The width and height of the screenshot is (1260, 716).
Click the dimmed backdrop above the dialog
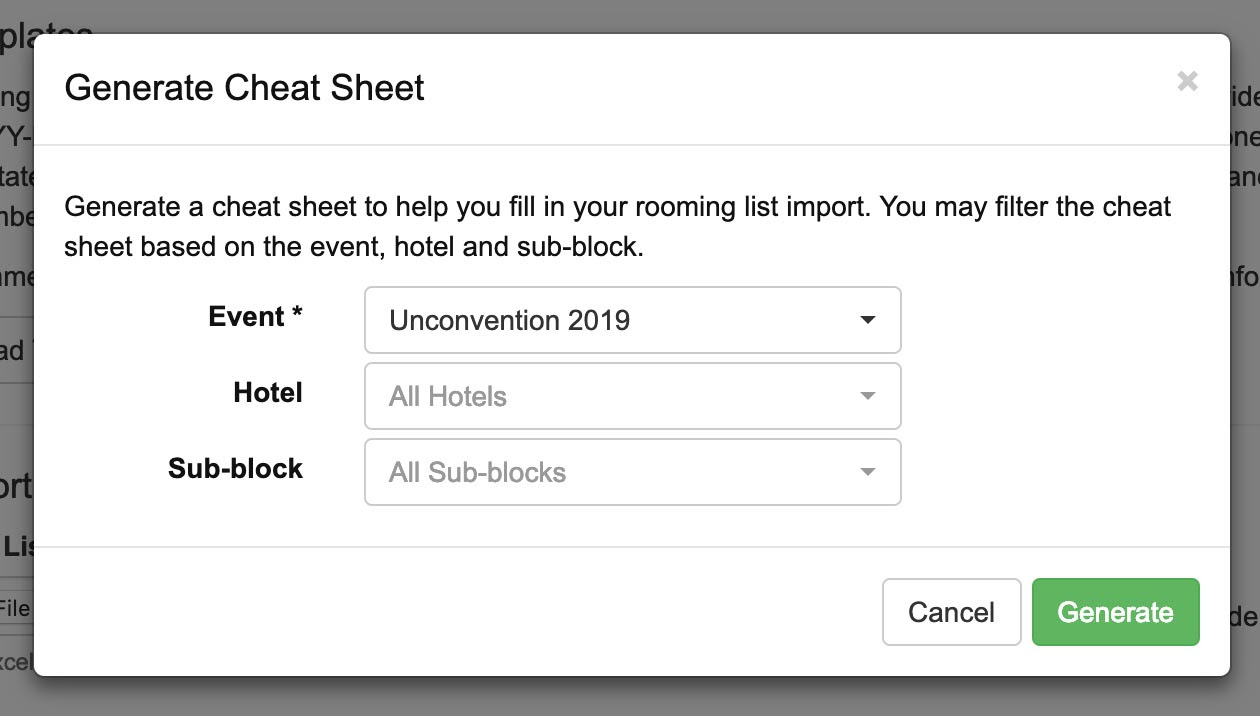pos(630,16)
